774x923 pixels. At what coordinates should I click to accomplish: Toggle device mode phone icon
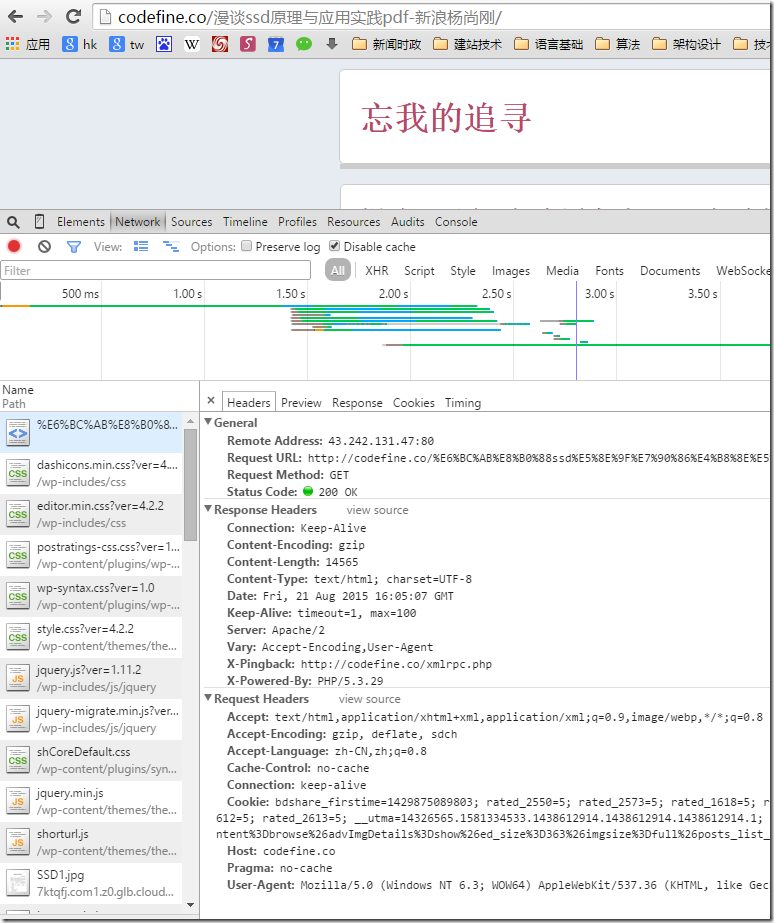click(39, 222)
